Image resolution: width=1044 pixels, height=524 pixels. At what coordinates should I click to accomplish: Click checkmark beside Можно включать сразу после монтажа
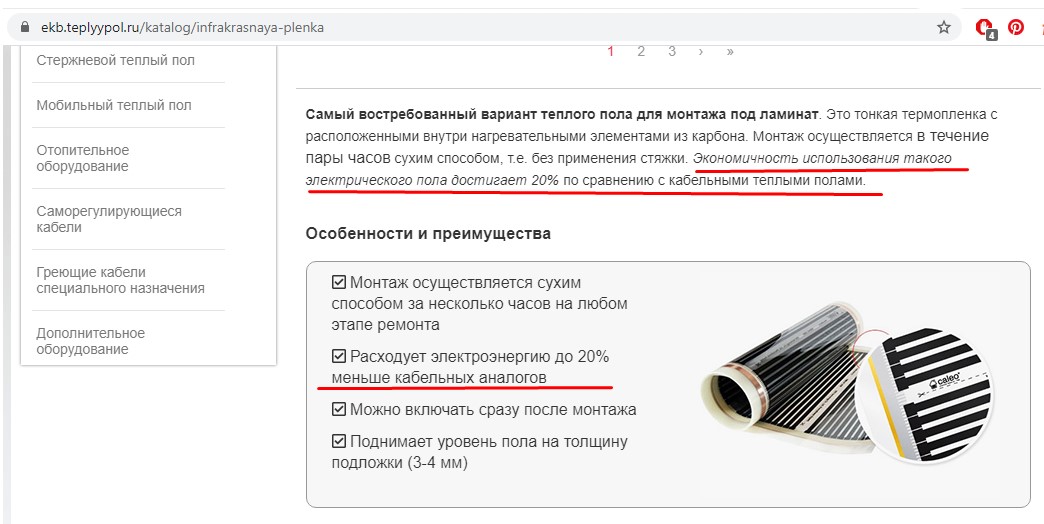click(x=339, y=409)
